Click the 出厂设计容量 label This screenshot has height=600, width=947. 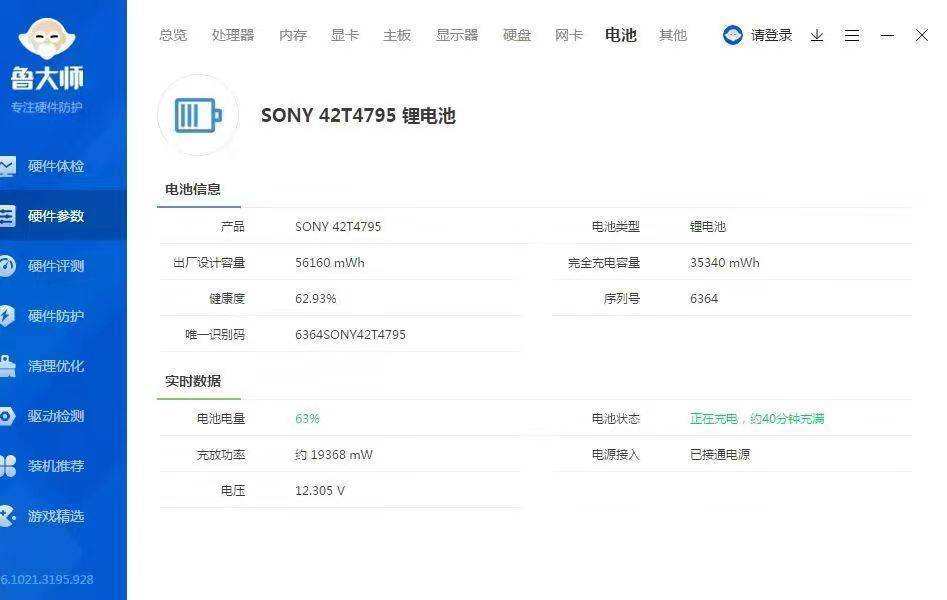(209, 263)
